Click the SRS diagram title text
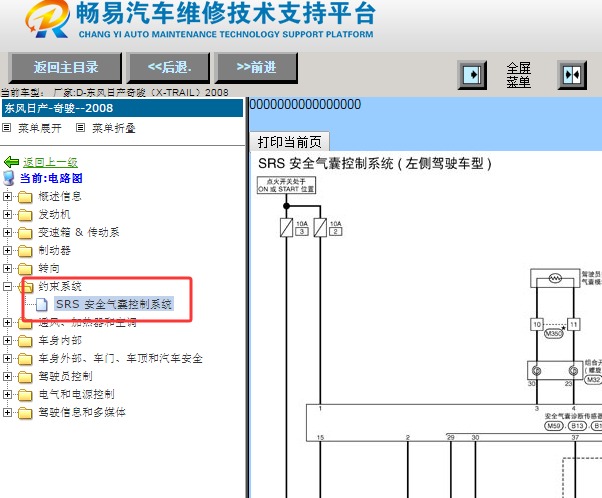The height and width of the screenshot is (498, 602). [375, 164]
